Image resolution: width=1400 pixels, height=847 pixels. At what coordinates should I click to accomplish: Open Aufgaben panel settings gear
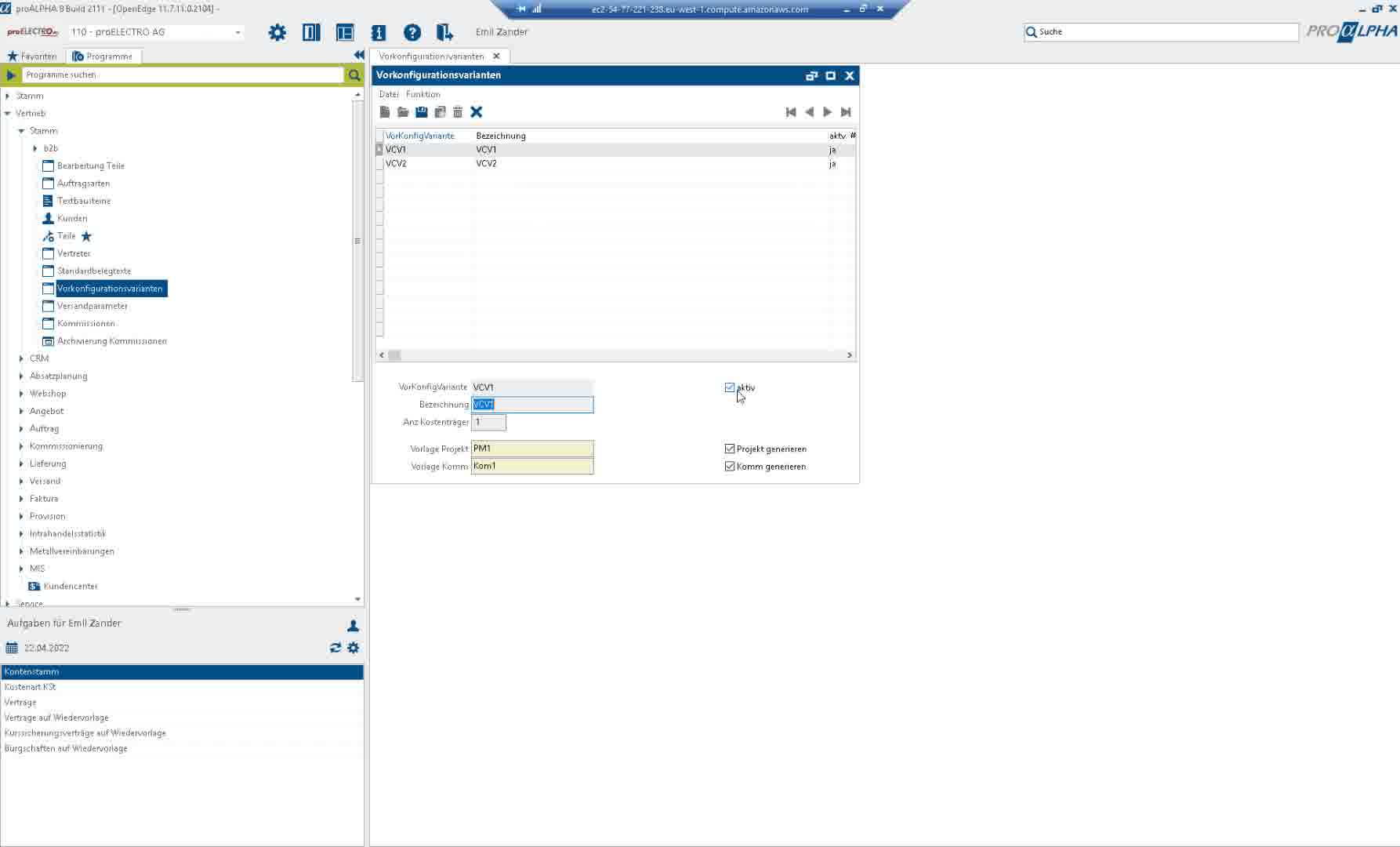[x=354, y=648]
